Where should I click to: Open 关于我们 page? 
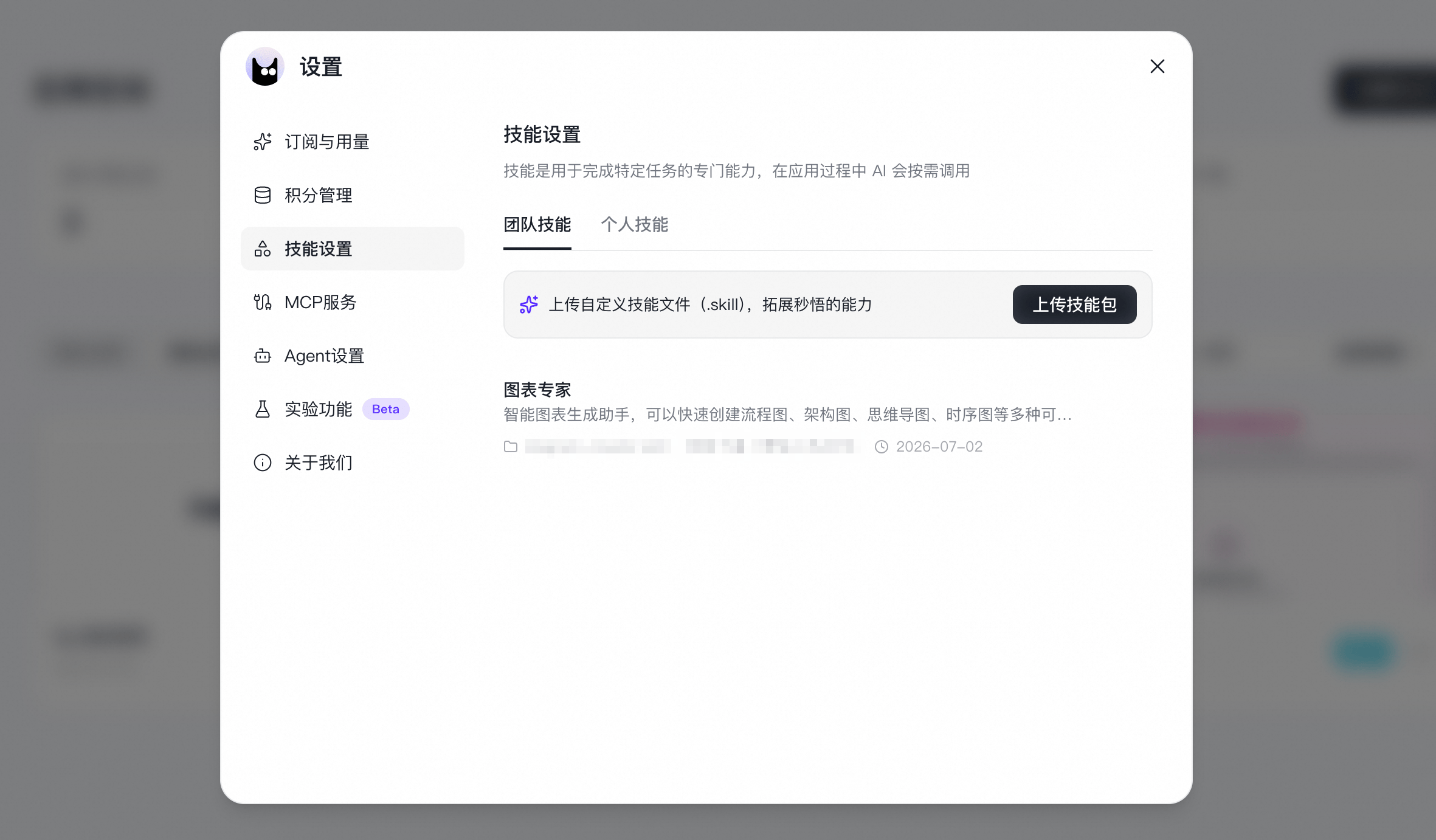[x=353, y=463]
